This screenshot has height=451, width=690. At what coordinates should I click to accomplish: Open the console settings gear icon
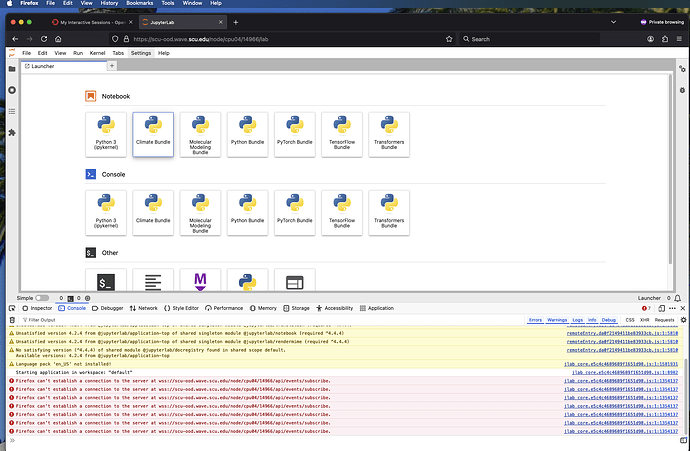coord(683,320)
